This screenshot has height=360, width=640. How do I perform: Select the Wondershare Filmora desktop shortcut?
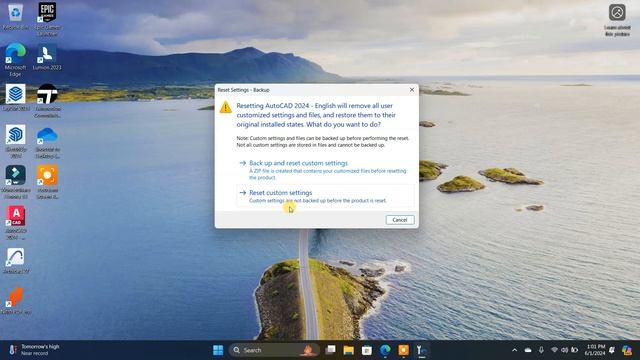pos(16,182)
